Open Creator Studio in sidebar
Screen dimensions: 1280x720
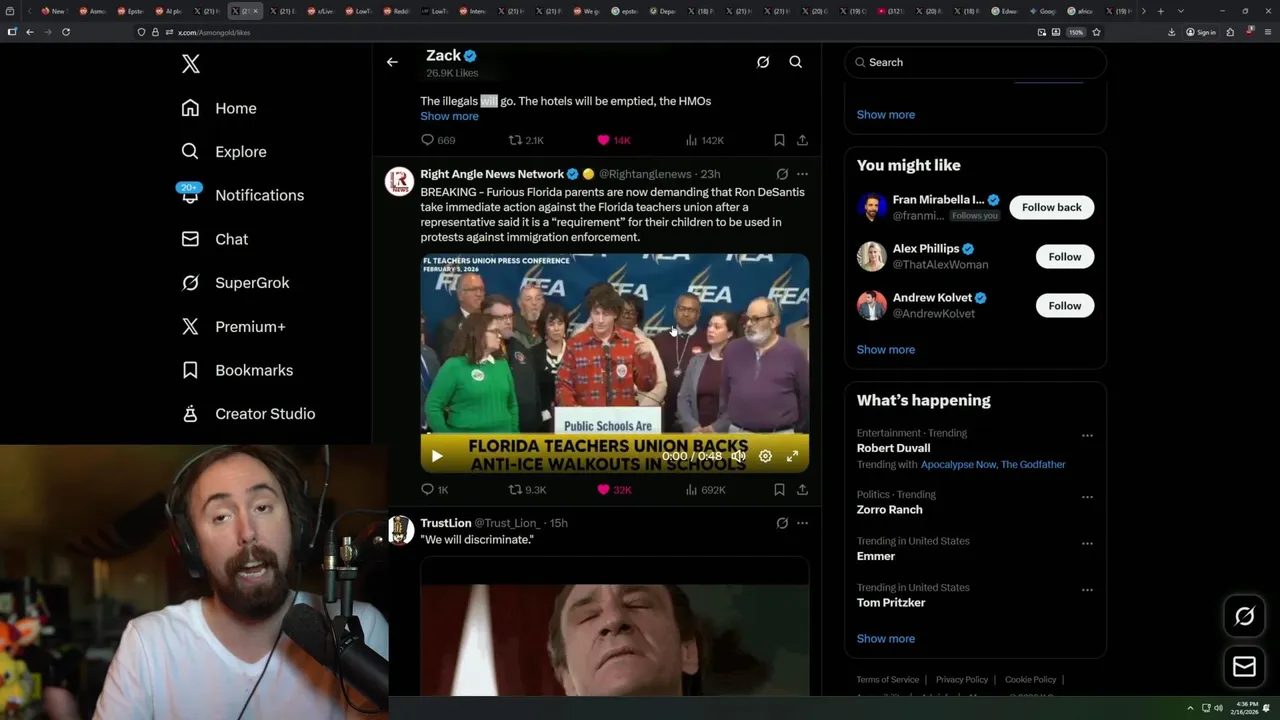point(248,414)
